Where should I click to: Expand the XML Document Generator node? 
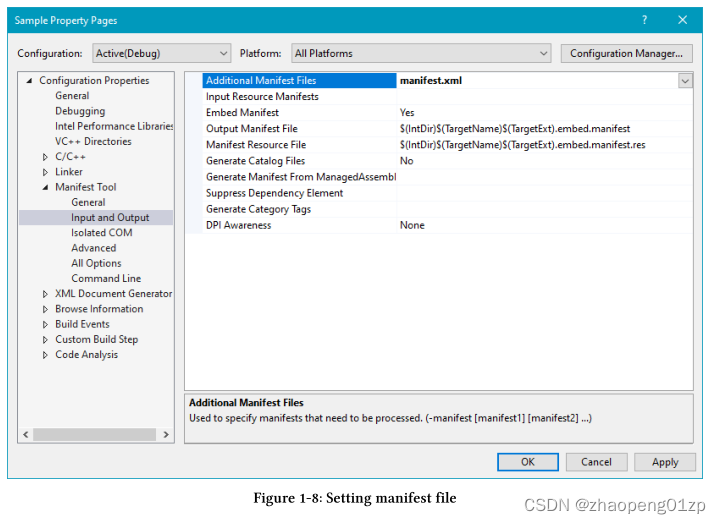pyautogui.click(x=45, y=294)
